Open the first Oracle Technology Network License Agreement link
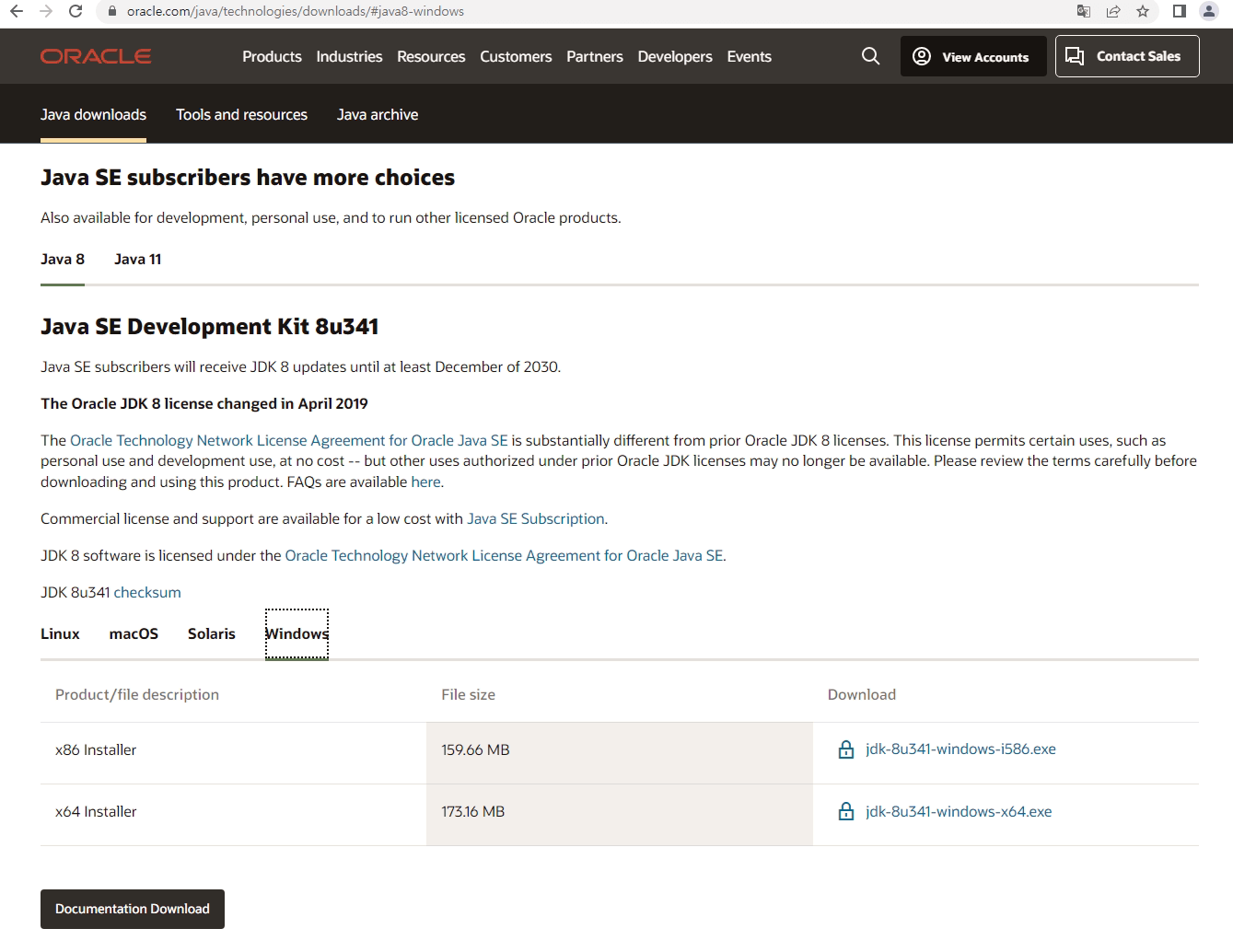This screenshot has height=952, width=1233. click(289, 440)
